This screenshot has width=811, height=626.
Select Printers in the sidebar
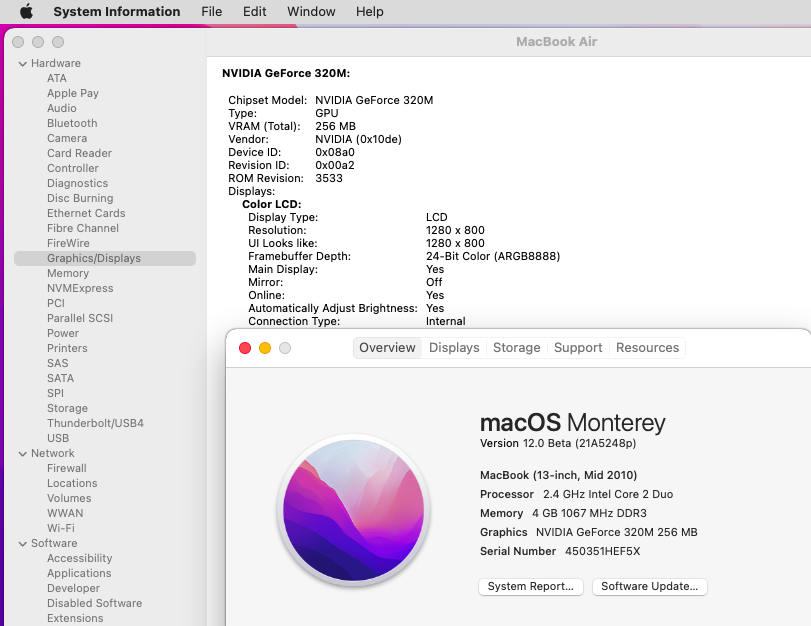click(67, 348)
